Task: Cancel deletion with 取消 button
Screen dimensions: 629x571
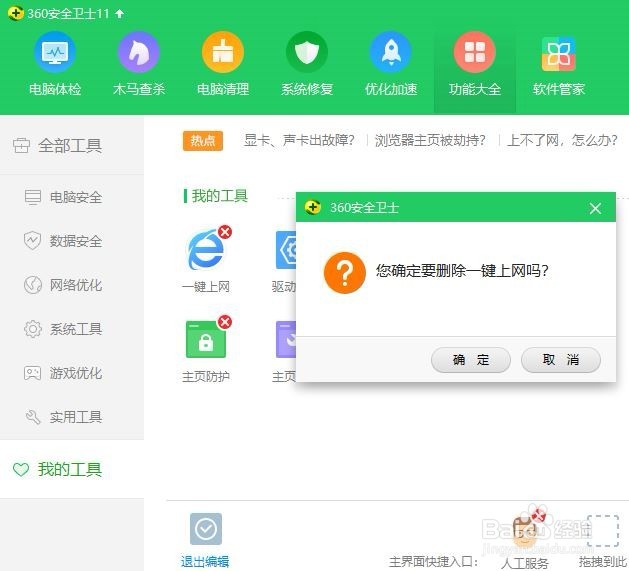Action: [561, 360]
